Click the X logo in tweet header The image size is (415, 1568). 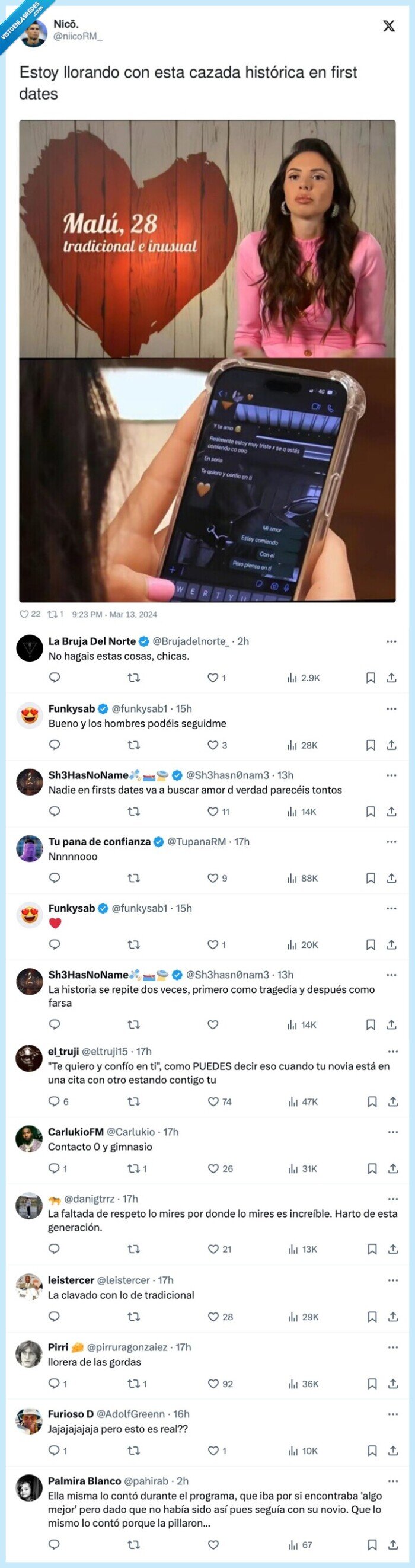[x=389, y=25]
